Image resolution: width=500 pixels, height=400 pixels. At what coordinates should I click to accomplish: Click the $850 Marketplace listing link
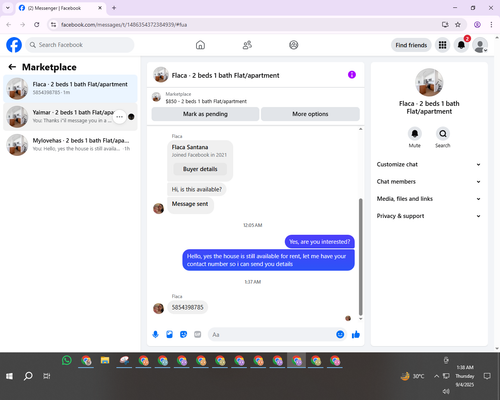point(206,101)
